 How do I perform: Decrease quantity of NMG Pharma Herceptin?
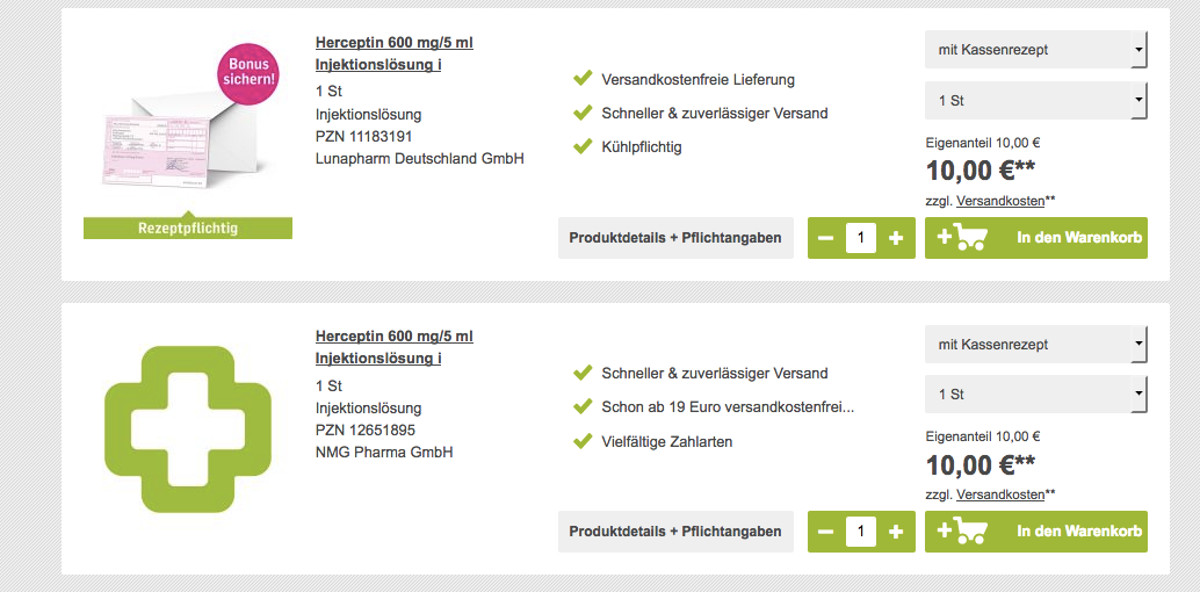point(826,532)
